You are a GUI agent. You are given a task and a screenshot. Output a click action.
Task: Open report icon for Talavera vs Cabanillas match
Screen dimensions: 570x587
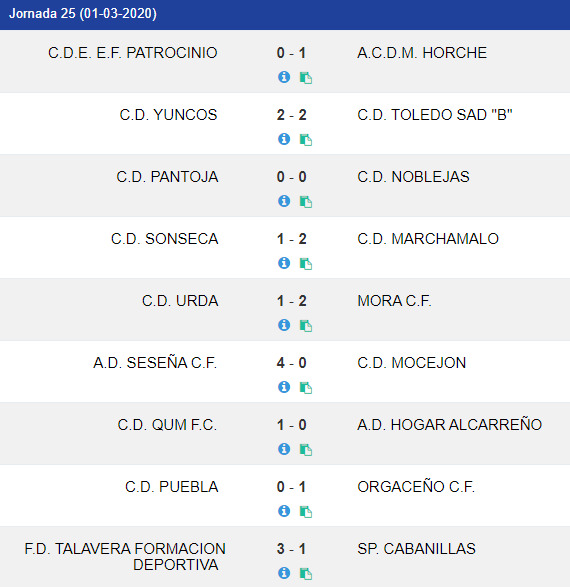click(x=306, y=574)
